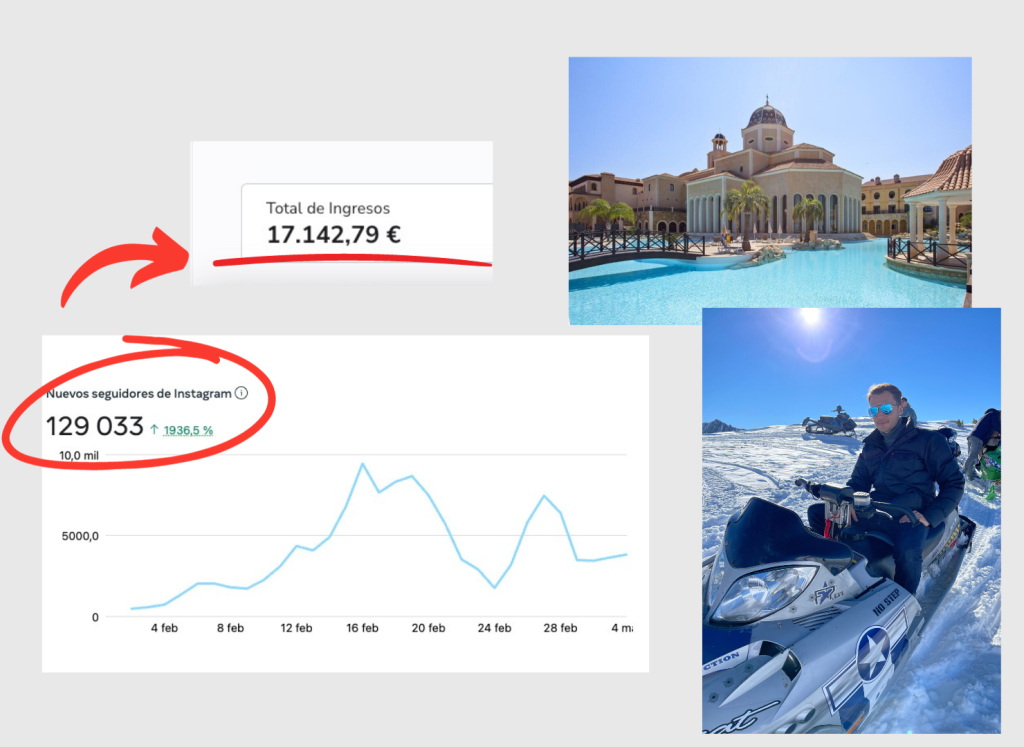This screenshot has width=1024, height=747.
Task: Click the dome atop the resort building
Action: (766, 114)
